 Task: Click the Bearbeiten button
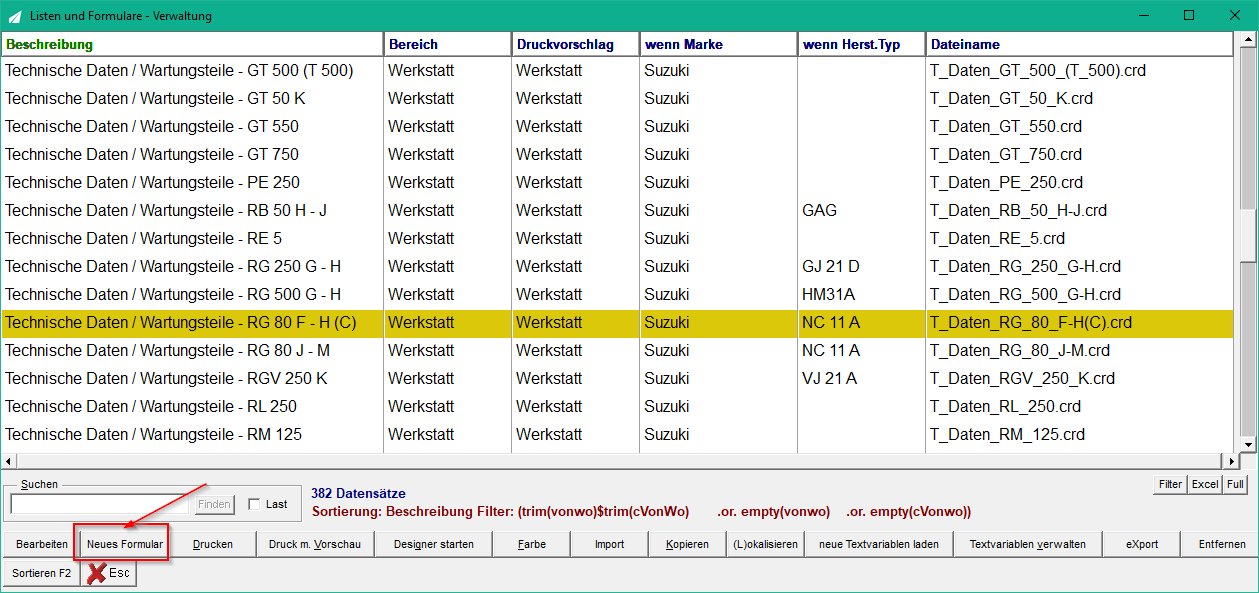[x=42, y=544]
